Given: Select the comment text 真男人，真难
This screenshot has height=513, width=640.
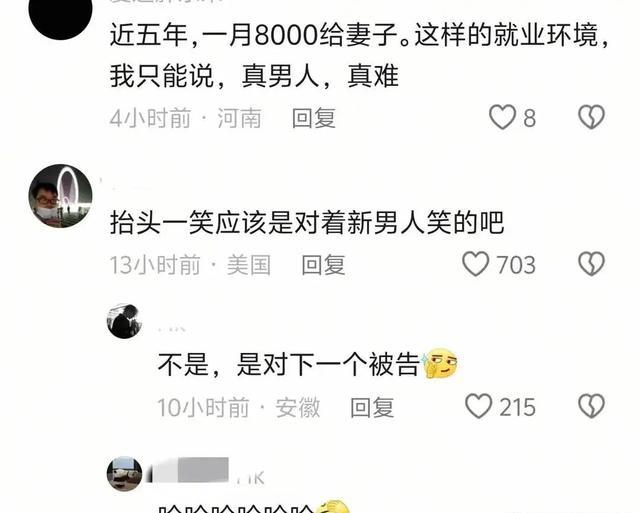Looking at the screenshot, I should pyautogui.click(x=320, y=76).
